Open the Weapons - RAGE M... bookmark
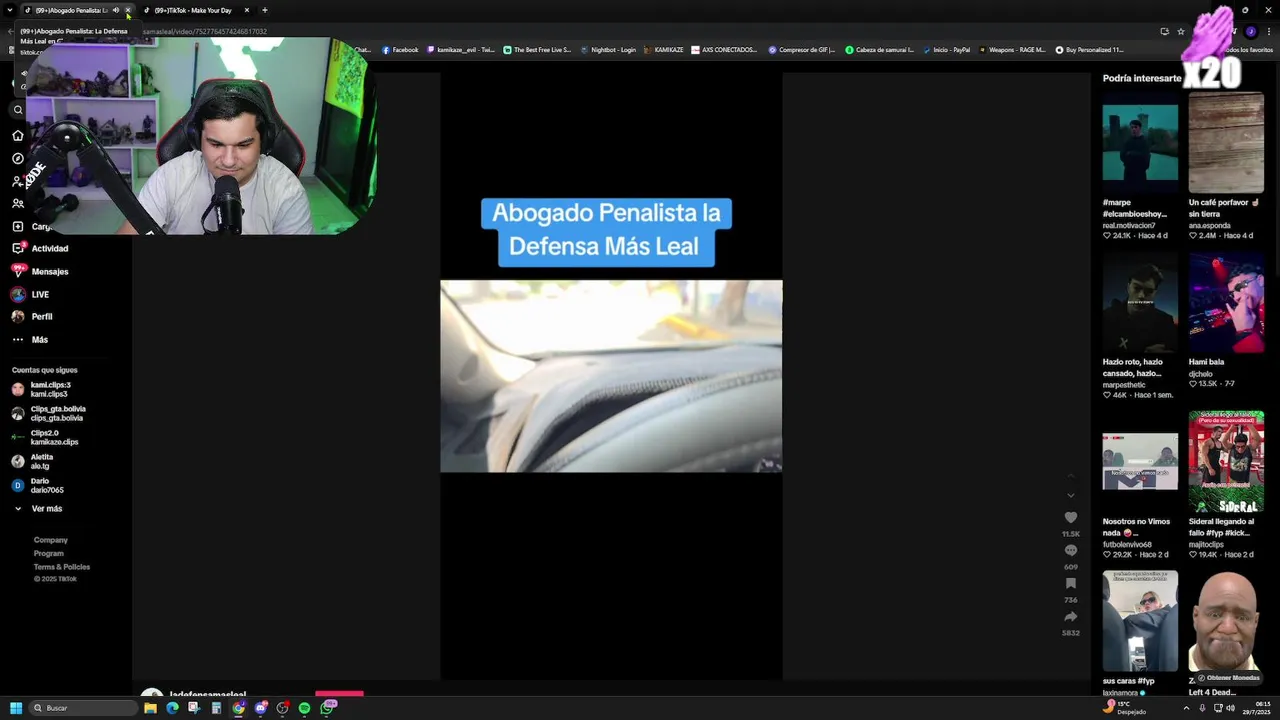 point(1012,49)
